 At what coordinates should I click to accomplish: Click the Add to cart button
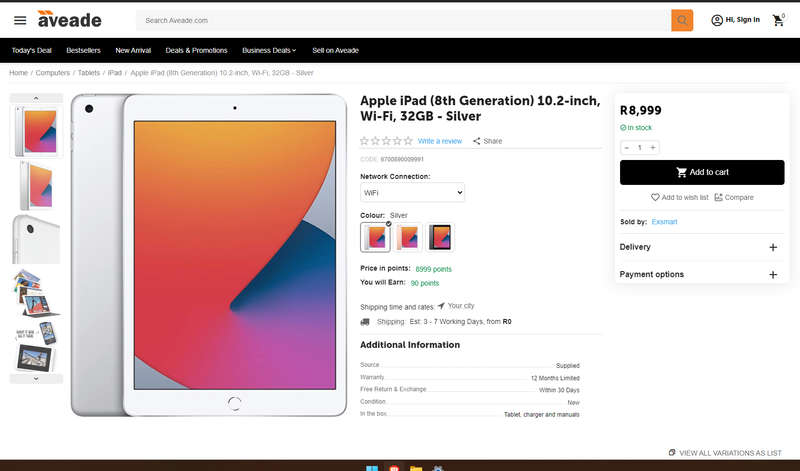702,172
